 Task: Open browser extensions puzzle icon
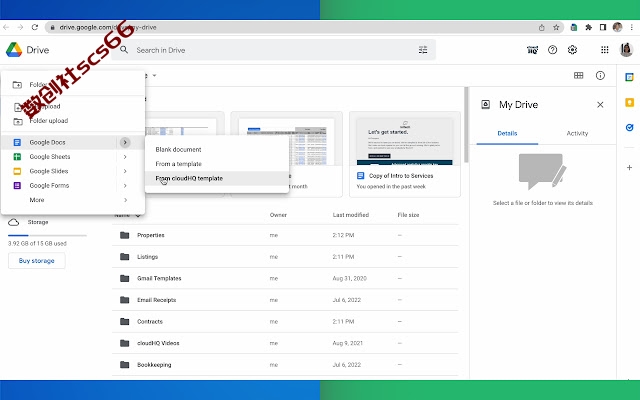click(x=588, y=27)
